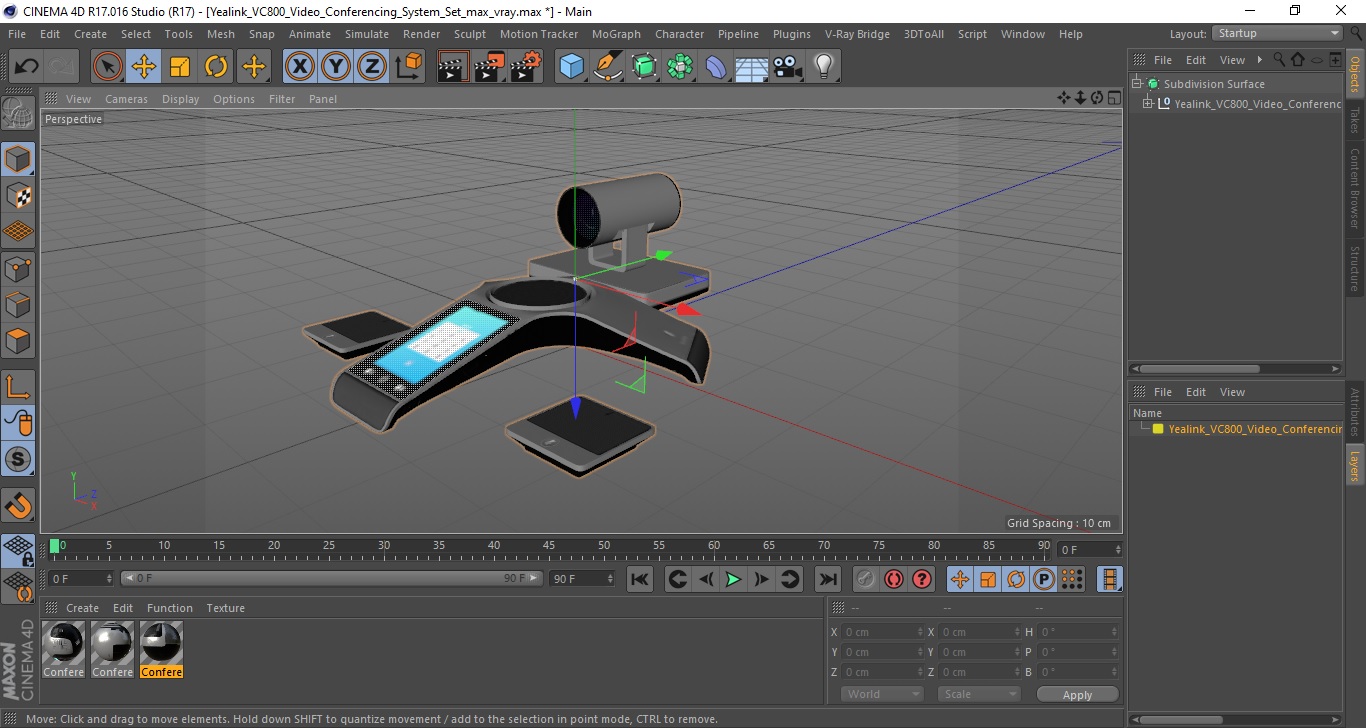Click the timeline preview range slider
The height and width of the screenshot is (728, 1366).
tap(332, 579)
